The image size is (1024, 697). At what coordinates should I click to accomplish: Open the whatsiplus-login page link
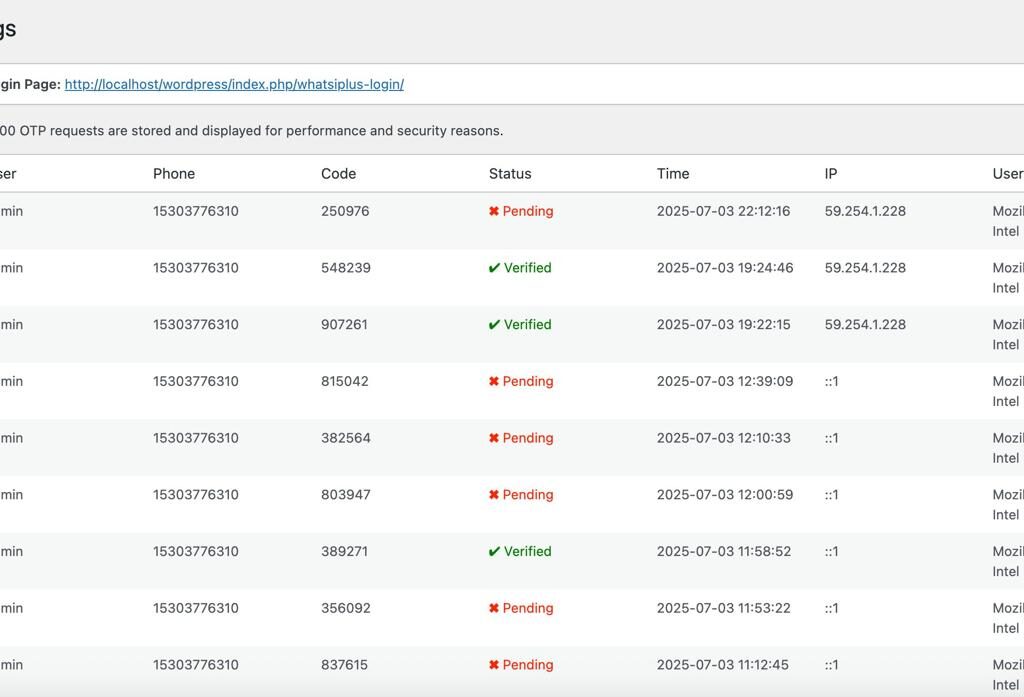(234, 84)
